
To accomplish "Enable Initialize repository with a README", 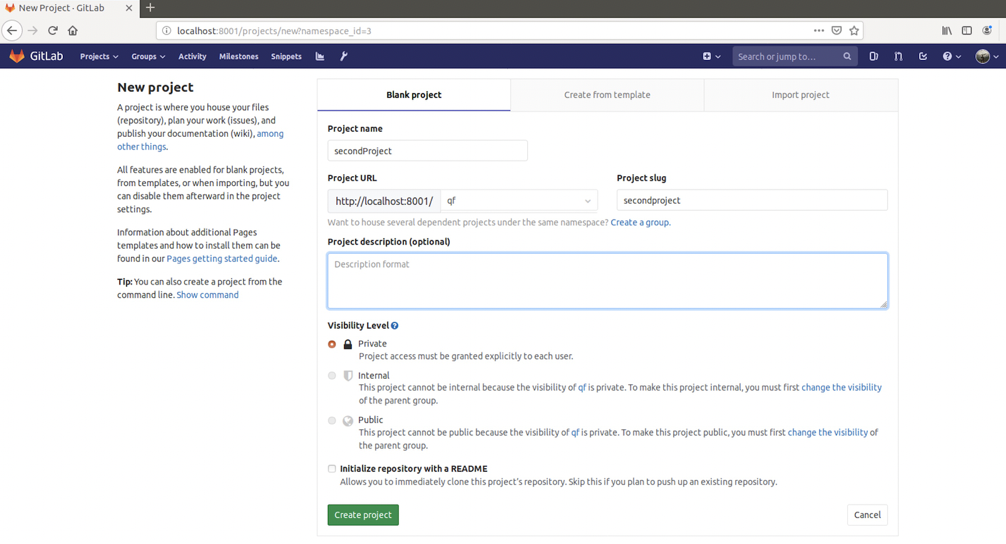I will [x=332, y=469].
